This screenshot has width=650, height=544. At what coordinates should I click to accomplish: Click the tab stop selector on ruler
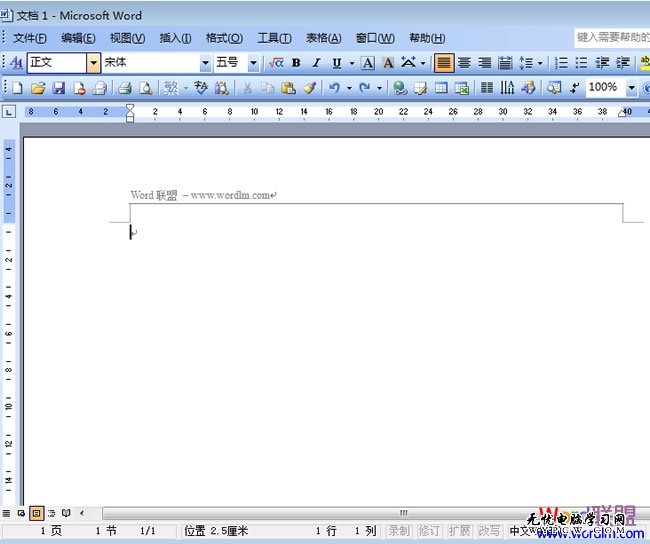point(9,112)
